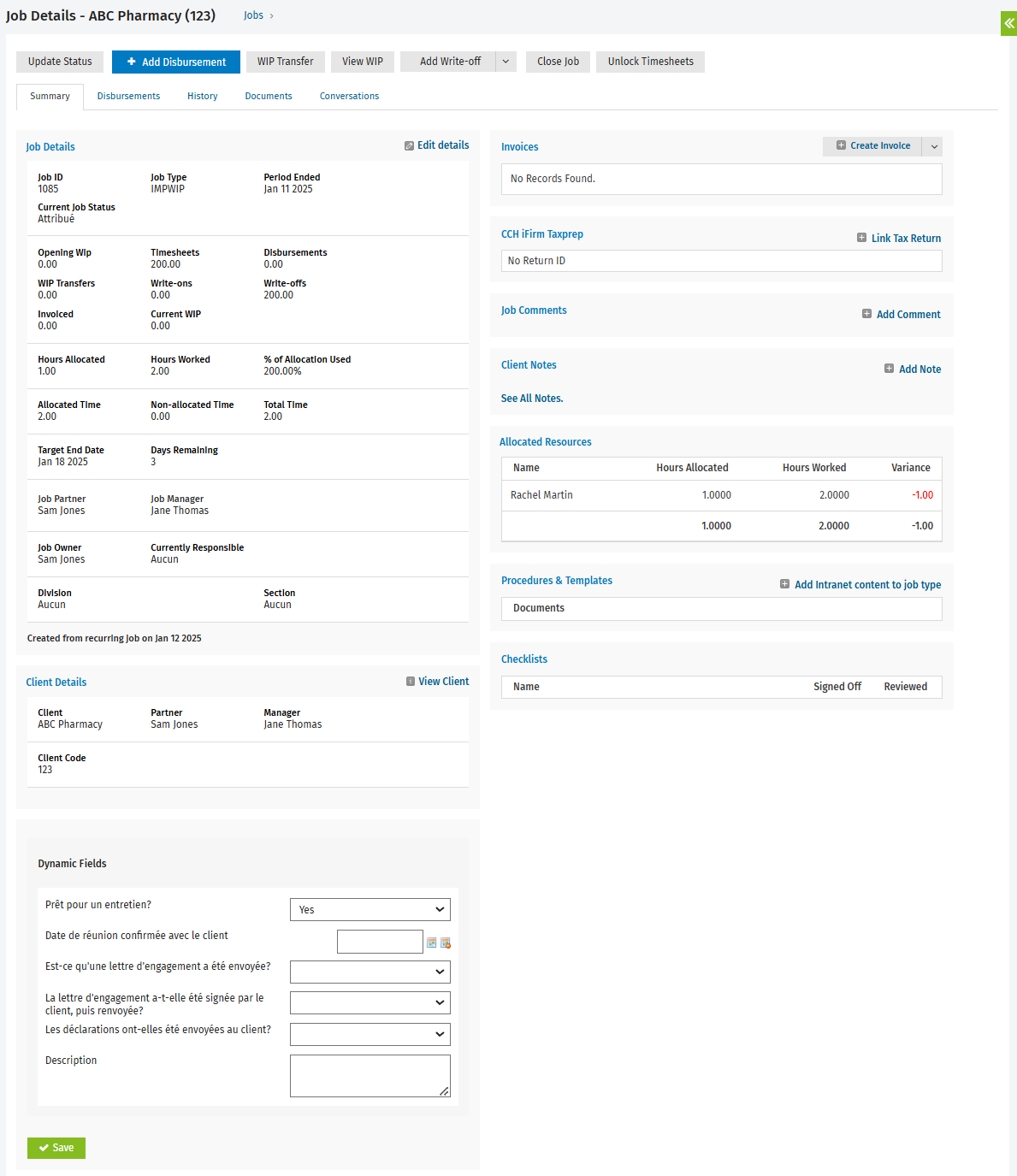The image size is (1017, 1176).
Task: Collapse the green side panel arrow
Action: coord(1009,23)
